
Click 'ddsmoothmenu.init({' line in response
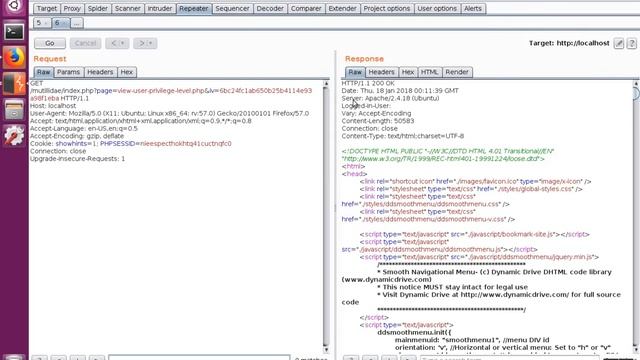[414, 332]
